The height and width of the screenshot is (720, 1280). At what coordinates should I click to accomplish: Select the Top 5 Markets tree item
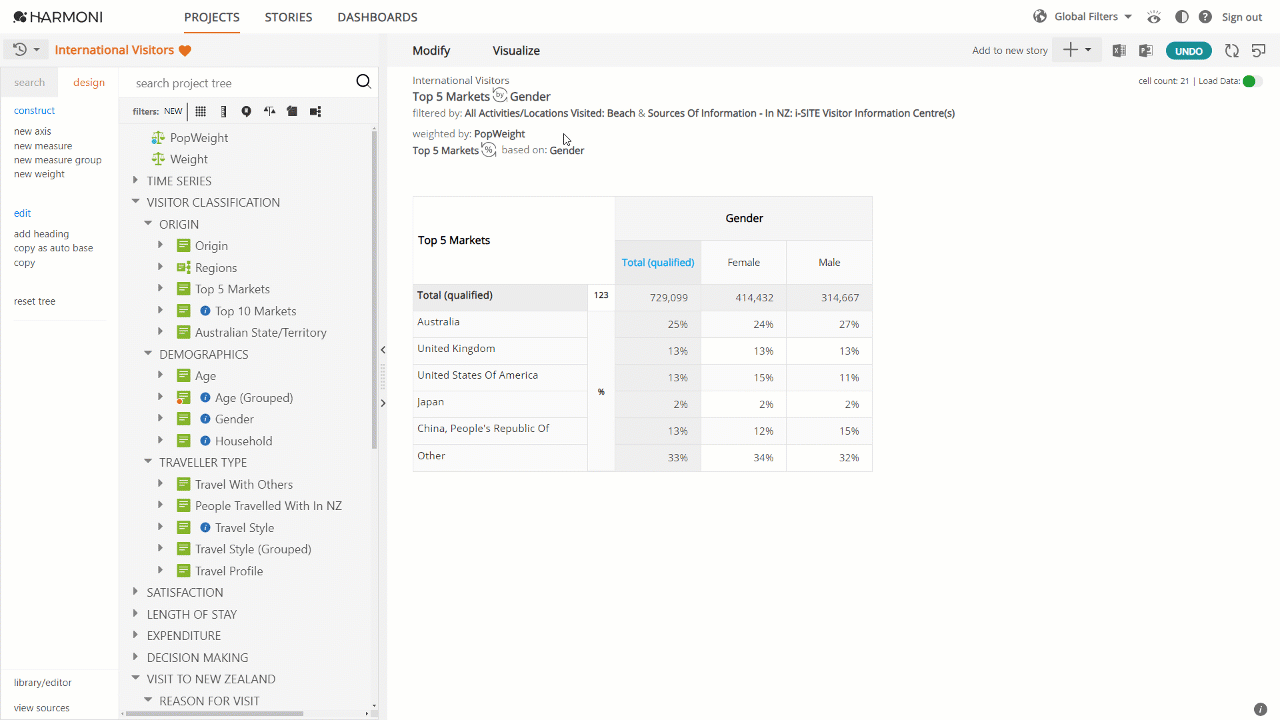click(232, 289)
